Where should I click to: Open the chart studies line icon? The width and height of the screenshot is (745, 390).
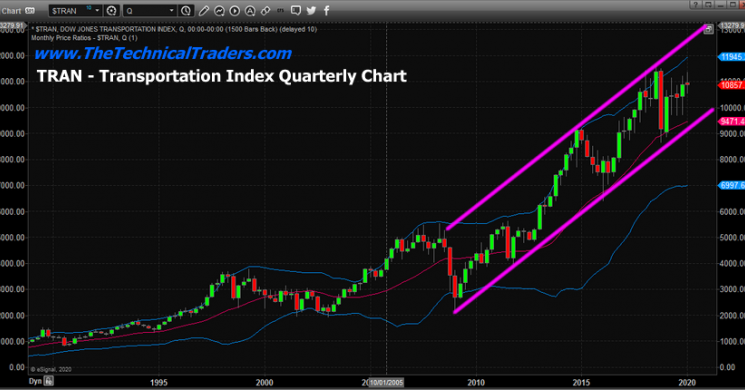219,10
